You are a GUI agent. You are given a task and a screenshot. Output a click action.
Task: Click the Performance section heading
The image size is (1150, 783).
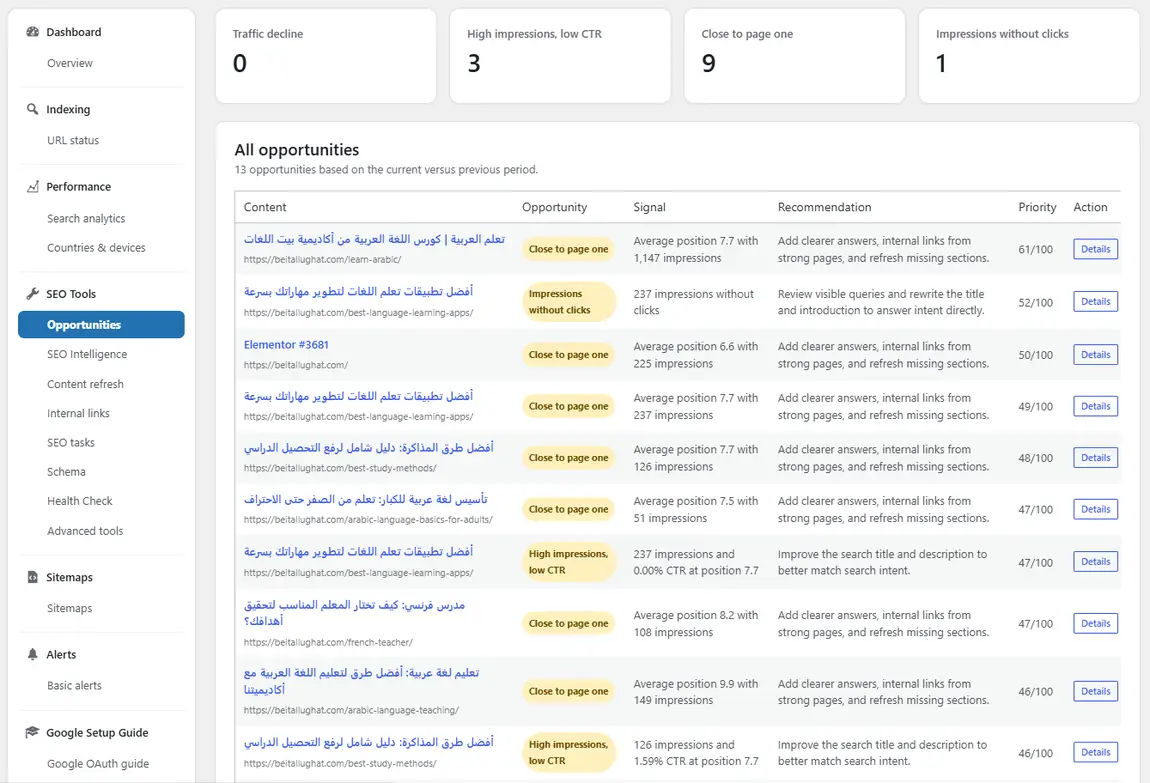click(78, 186)
